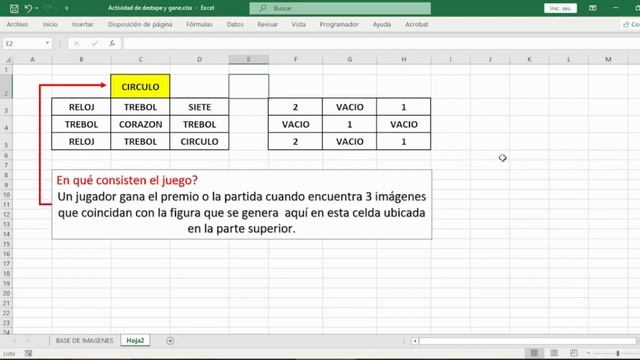Select column K header
Viewport: 640px width, 360px height.
(529, 60)
